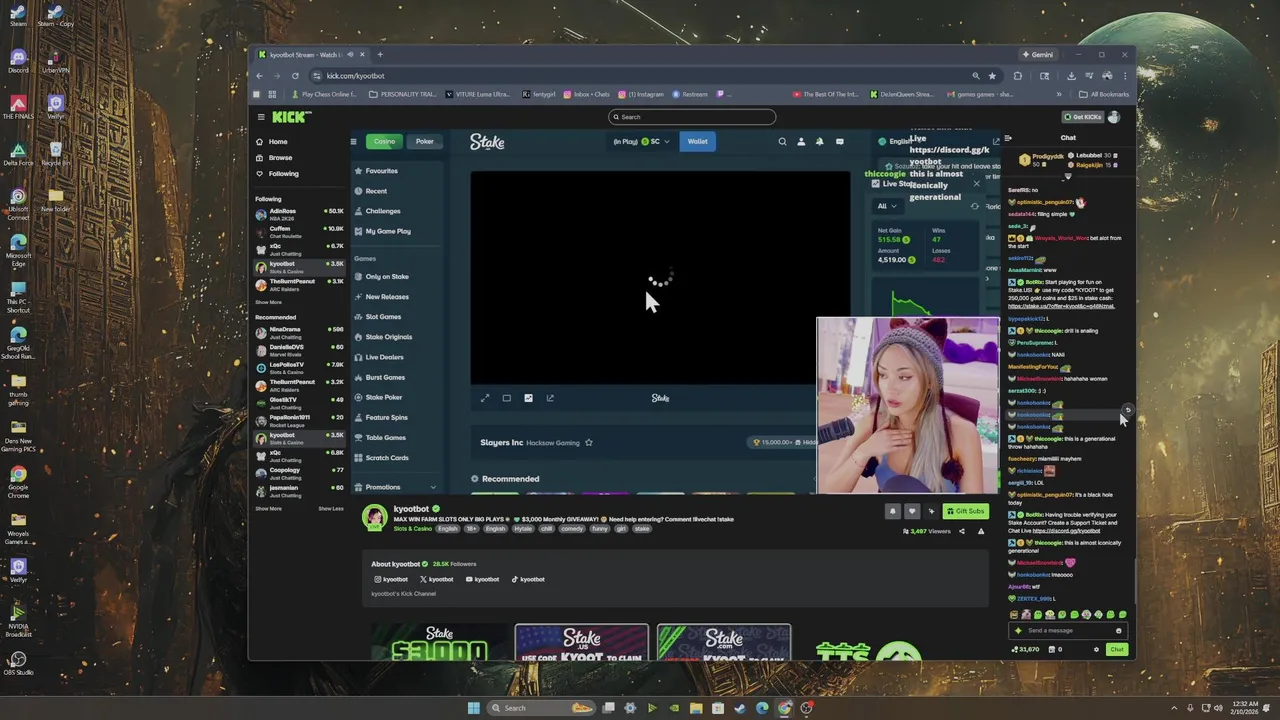Open My Game Play in Stake sidebar
The image size is (1280, 720).
point(388,232)
